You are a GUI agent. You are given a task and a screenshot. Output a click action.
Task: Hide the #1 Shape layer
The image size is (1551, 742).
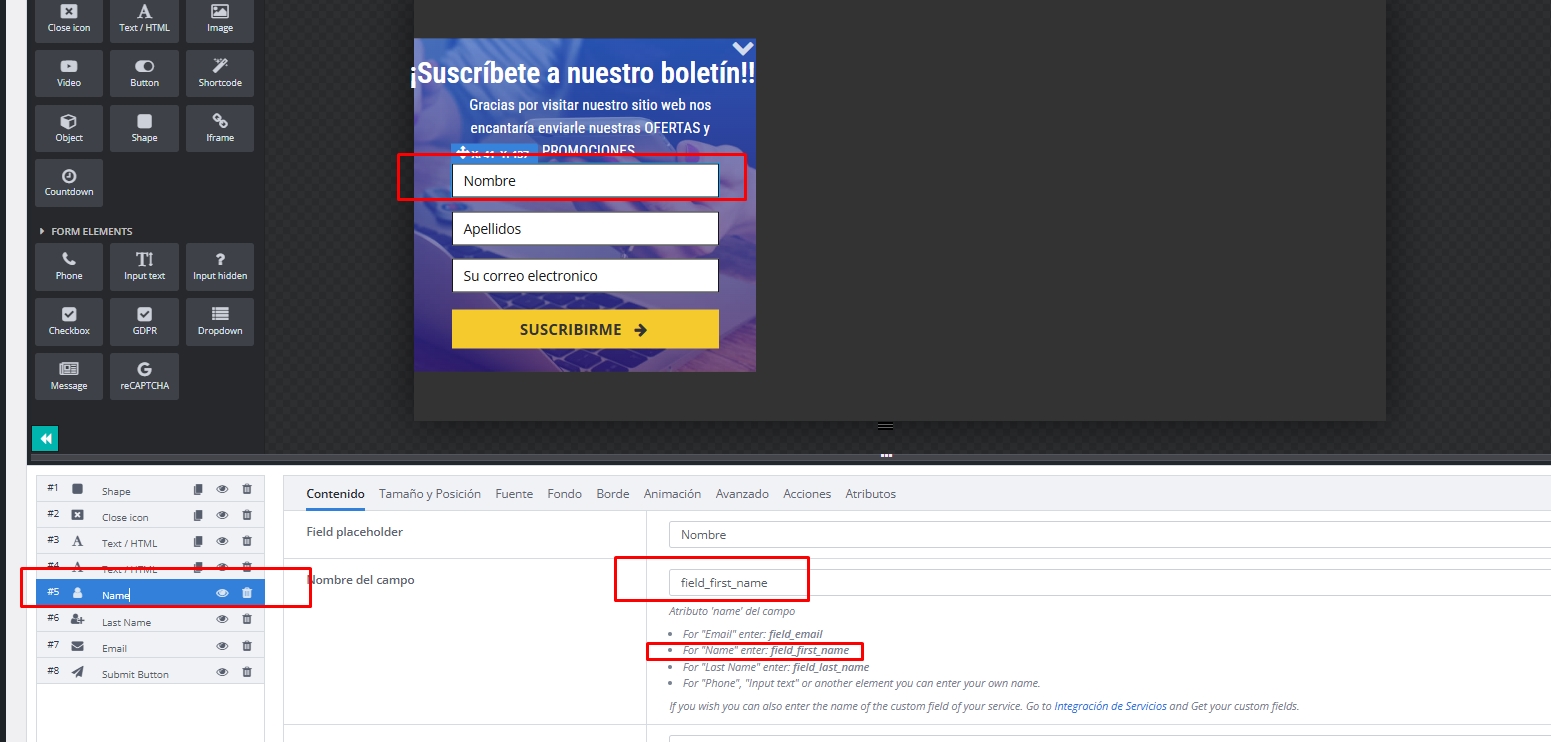click(222, 489)
